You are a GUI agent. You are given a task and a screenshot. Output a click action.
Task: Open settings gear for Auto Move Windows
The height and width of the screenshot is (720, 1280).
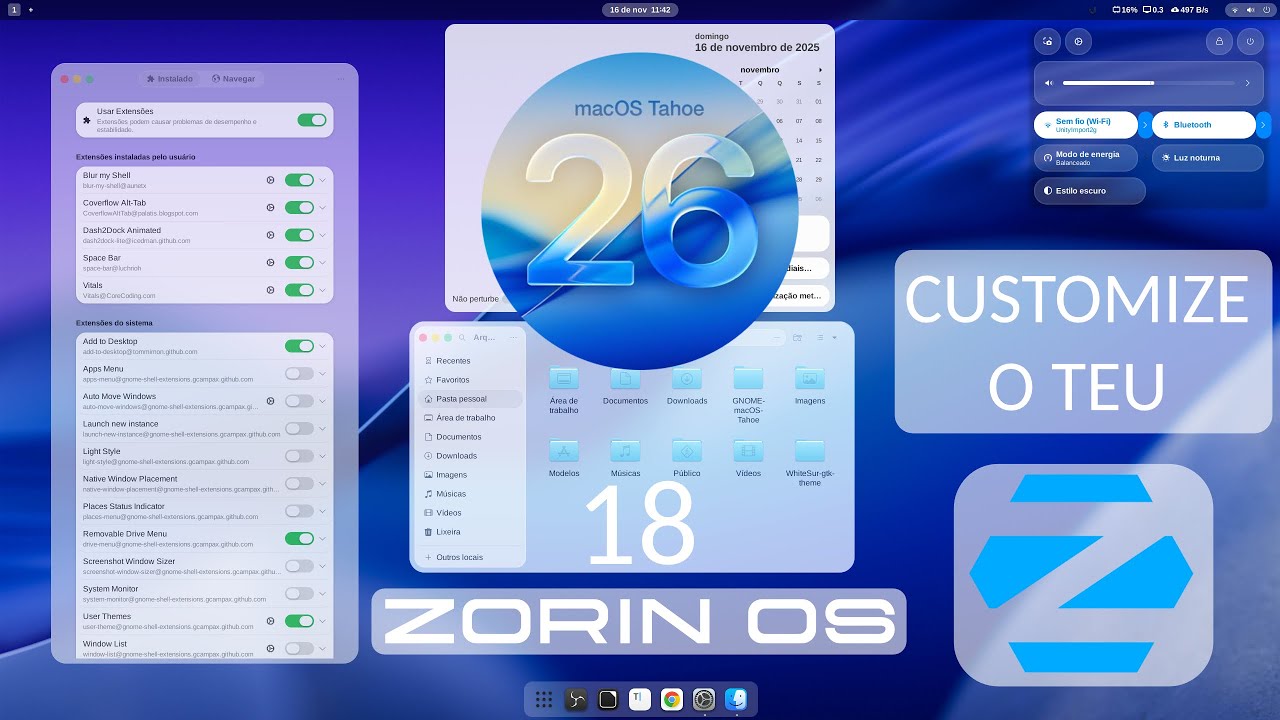[x=270, y=401]
